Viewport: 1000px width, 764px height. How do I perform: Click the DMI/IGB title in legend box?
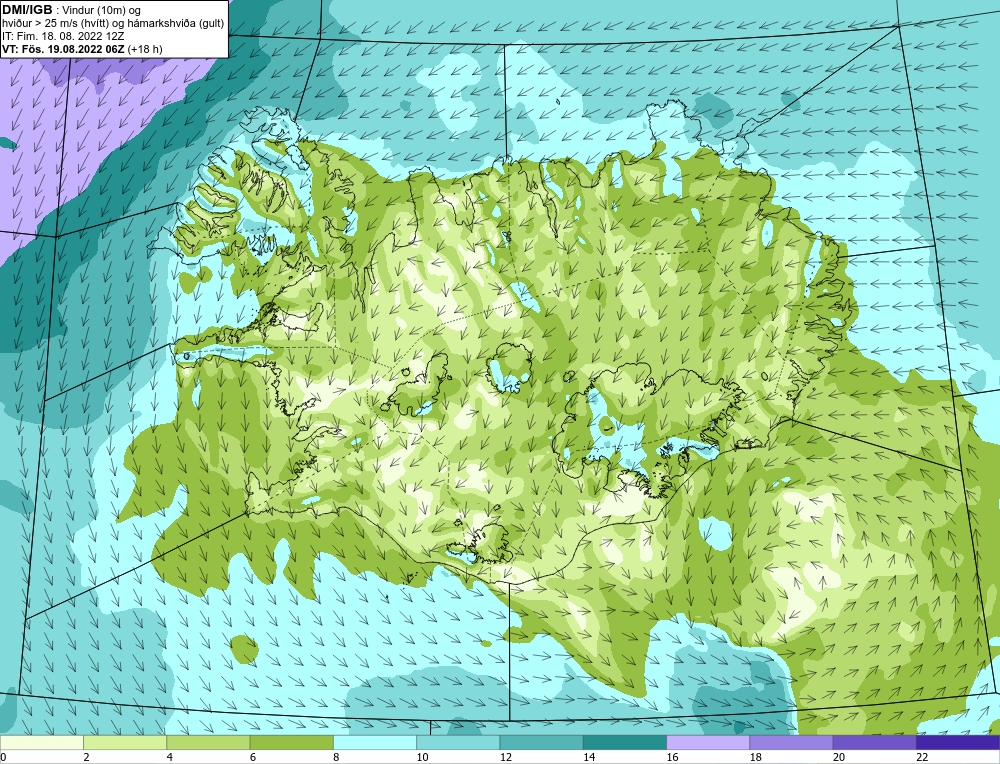point(27,10)
